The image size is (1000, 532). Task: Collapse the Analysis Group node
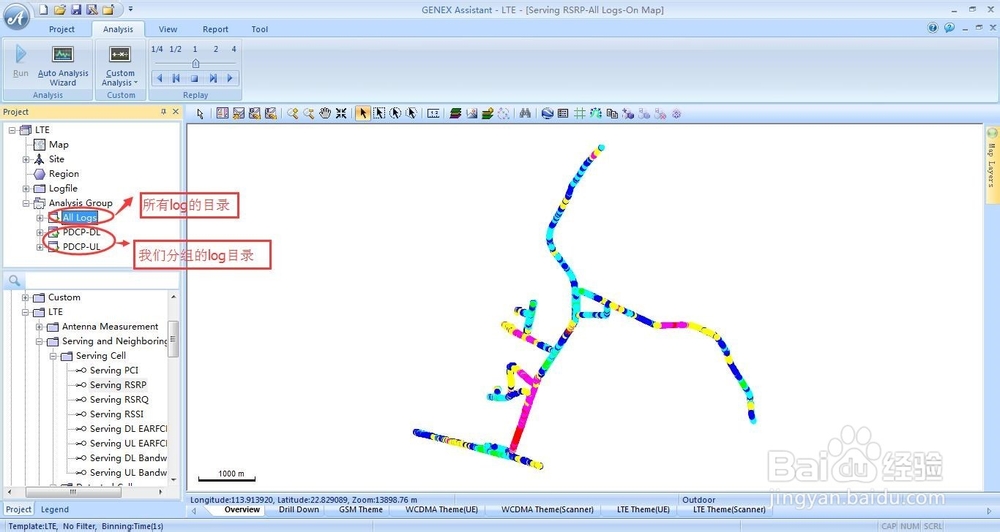pos(26,203)
